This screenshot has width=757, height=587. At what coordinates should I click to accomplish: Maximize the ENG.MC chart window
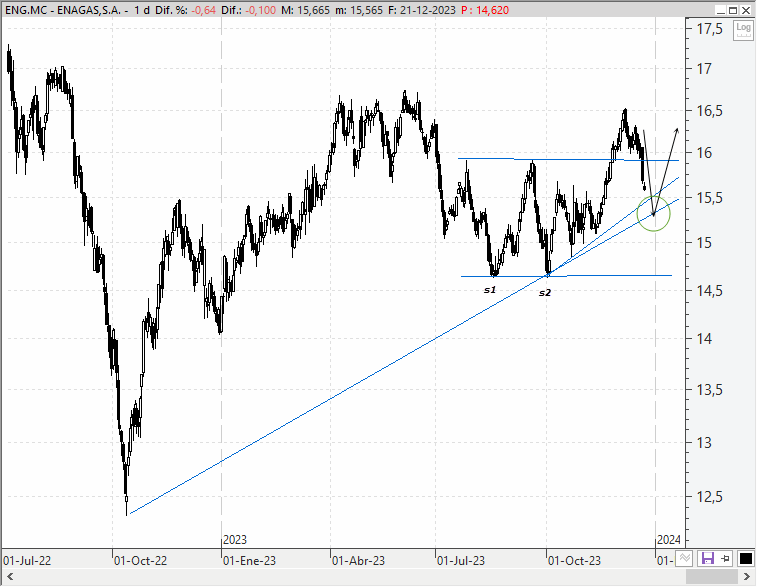click(x=733, y=10)
